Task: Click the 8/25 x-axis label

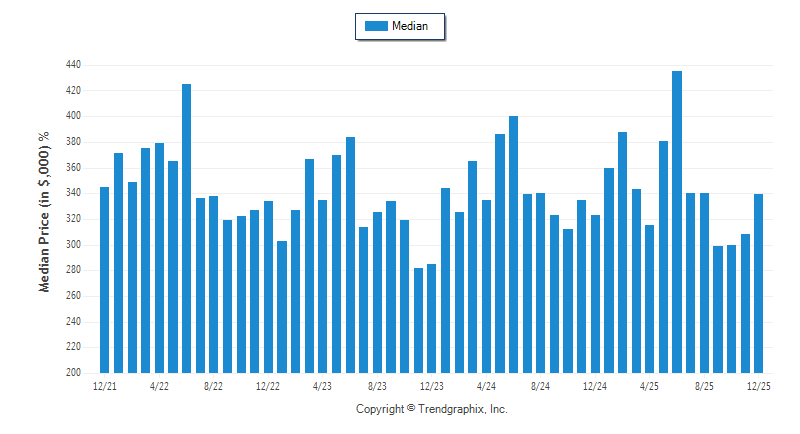Action: click(x=704, y=385)
